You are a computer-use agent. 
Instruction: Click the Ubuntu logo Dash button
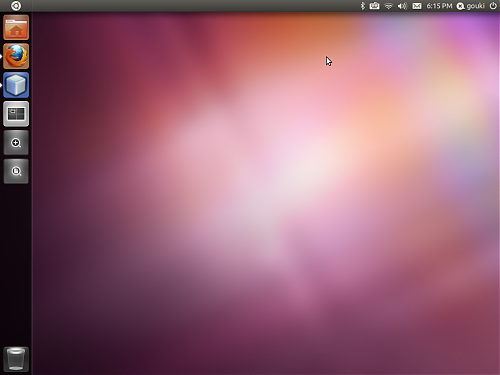coord(16,6)
